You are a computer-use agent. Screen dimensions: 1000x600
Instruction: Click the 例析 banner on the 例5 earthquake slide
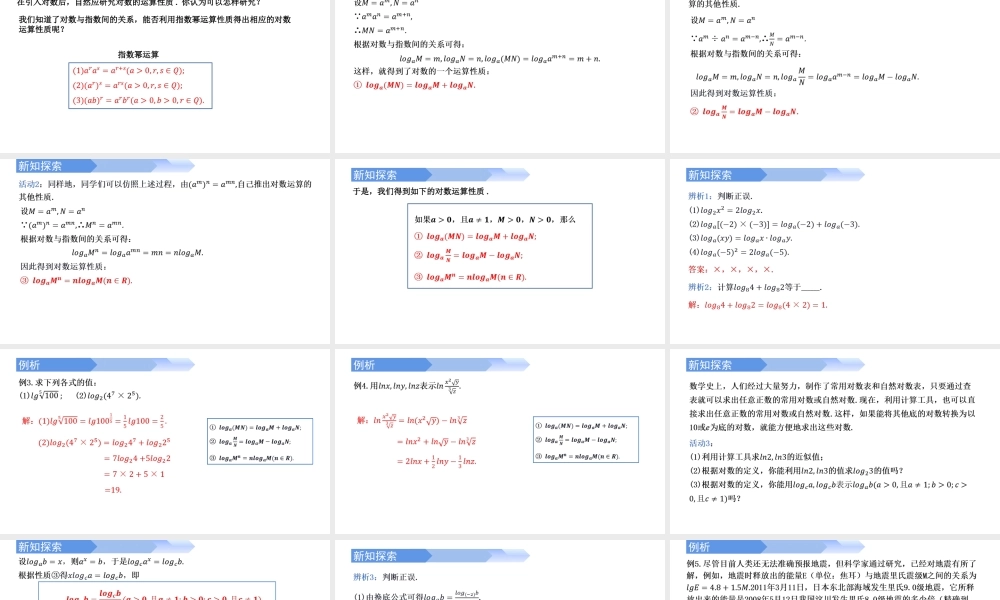(697, 545)
